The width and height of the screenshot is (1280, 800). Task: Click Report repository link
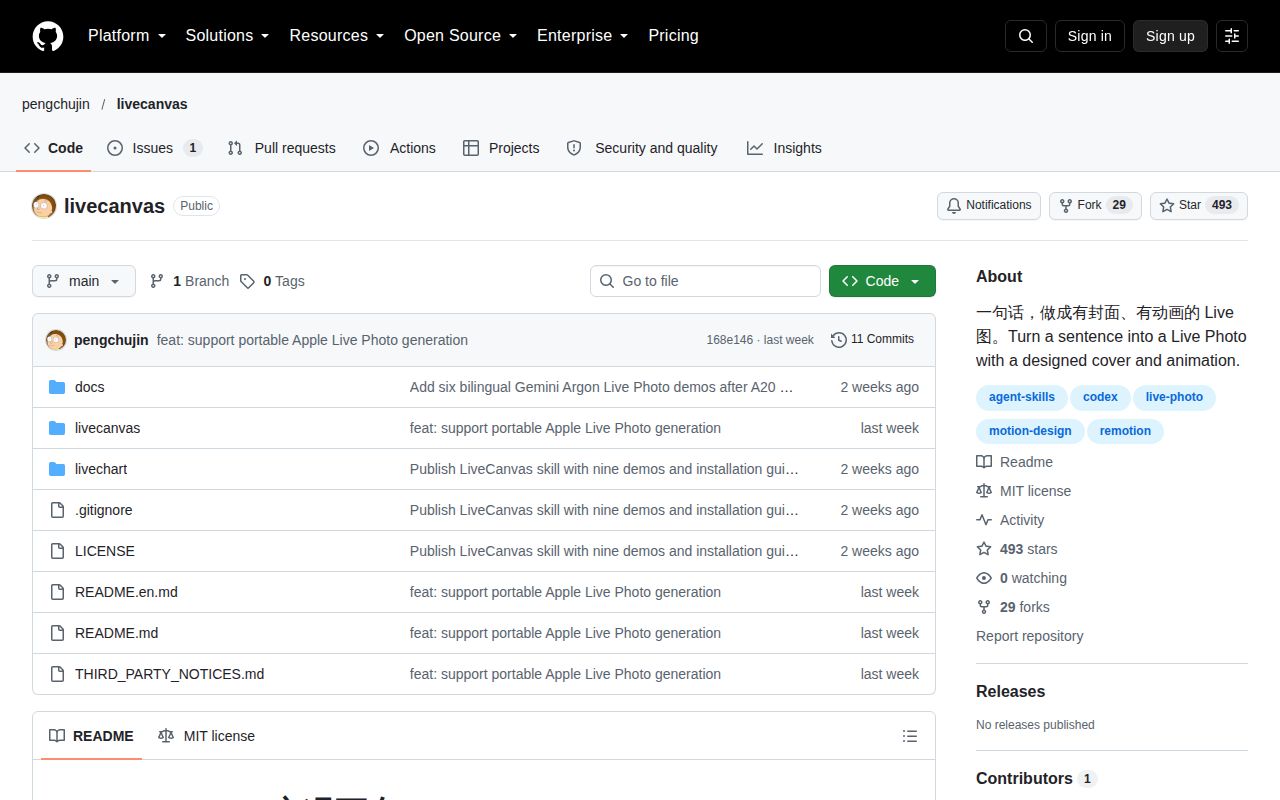1029,636
